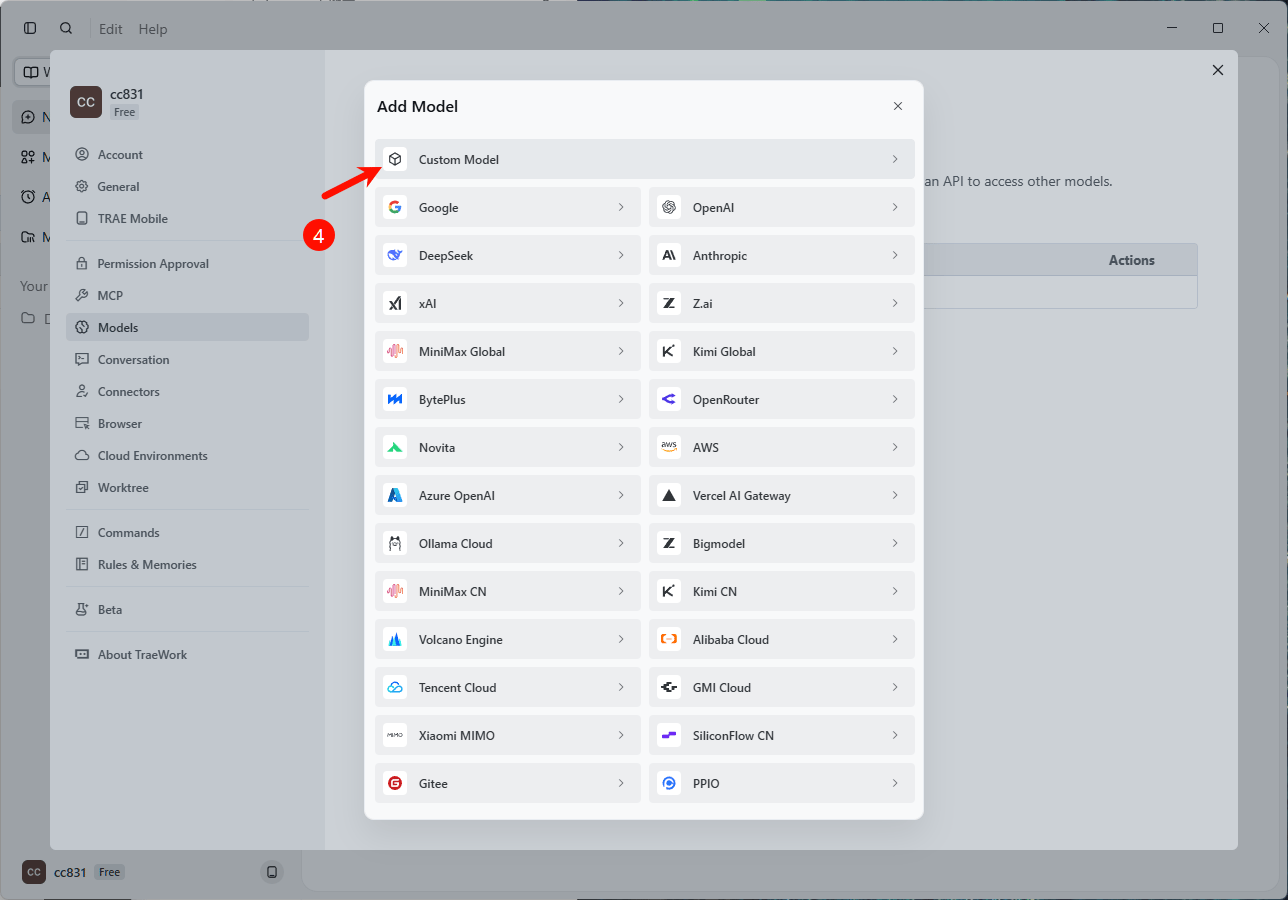Expand the Google provider chevron
This screenshot has width=1288, height=900.
621,207
